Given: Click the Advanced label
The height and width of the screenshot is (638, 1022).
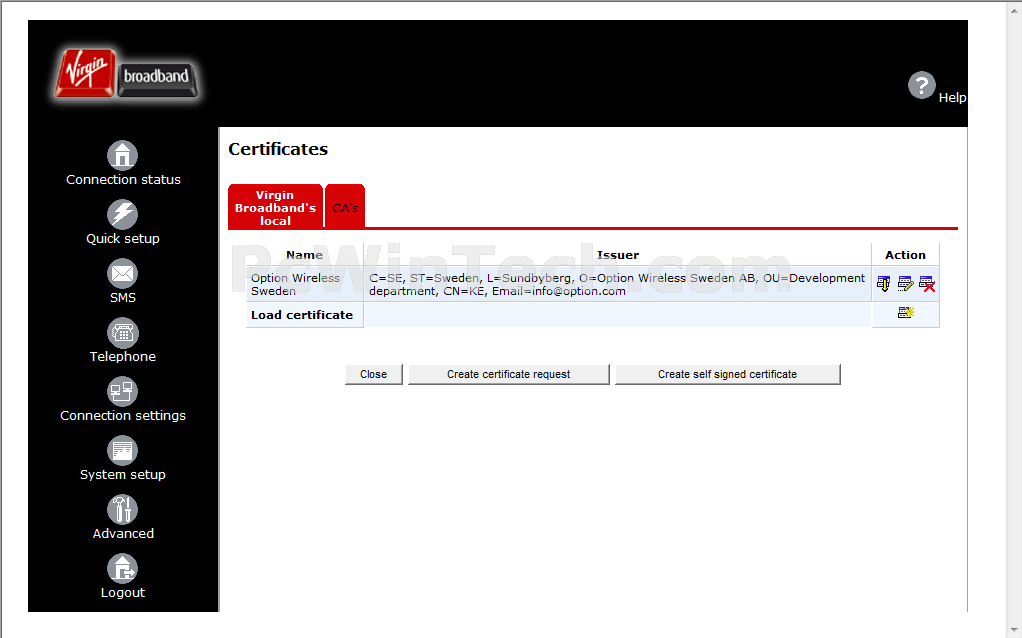Looking at the screenshot, I should coord(123,534).
